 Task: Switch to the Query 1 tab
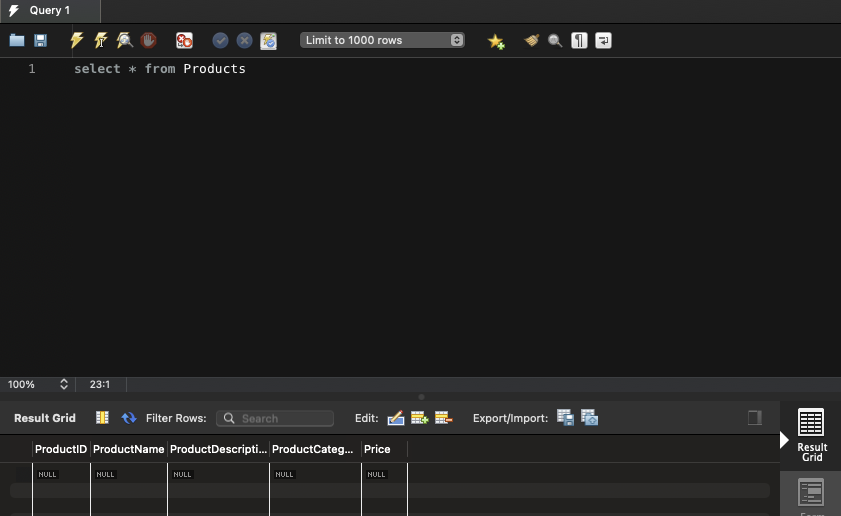[x=50, y=10]
